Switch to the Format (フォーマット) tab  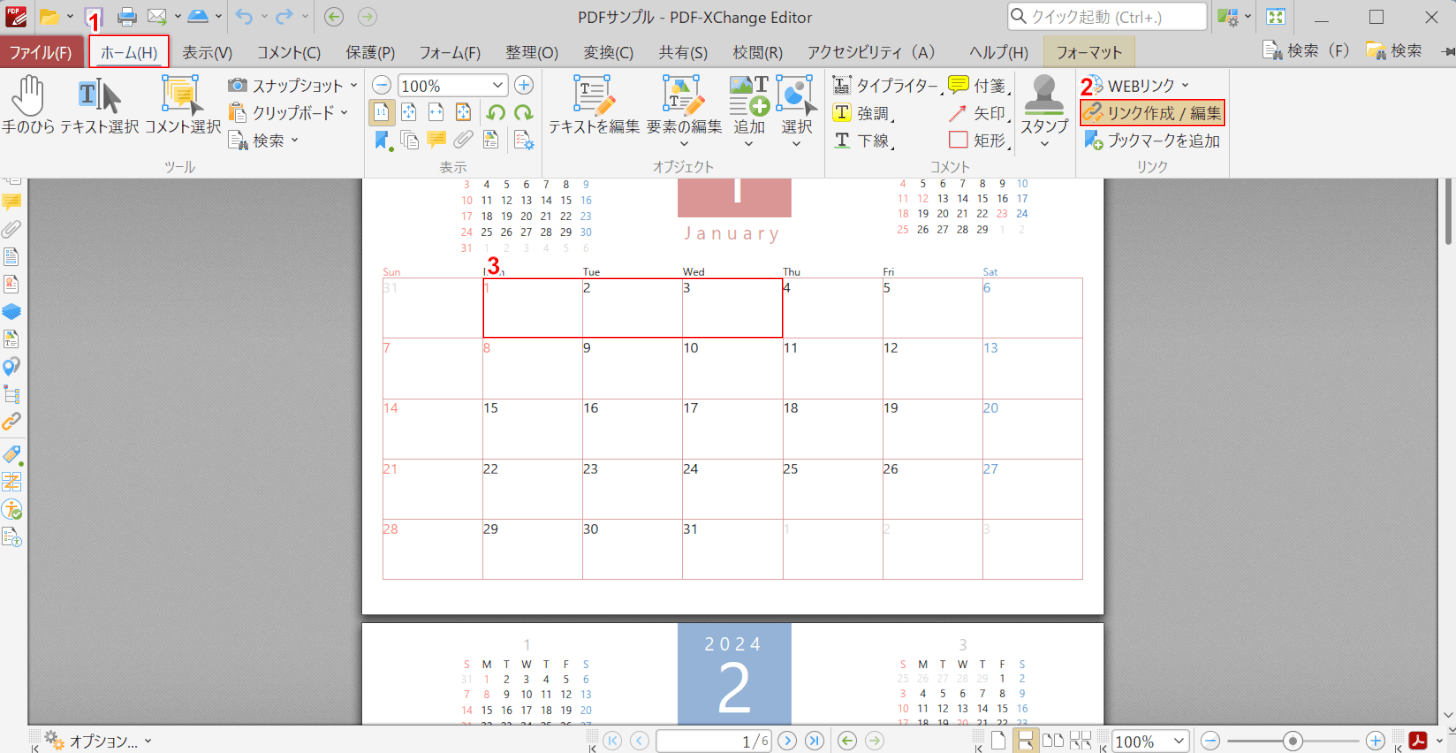pos(1089,52)
